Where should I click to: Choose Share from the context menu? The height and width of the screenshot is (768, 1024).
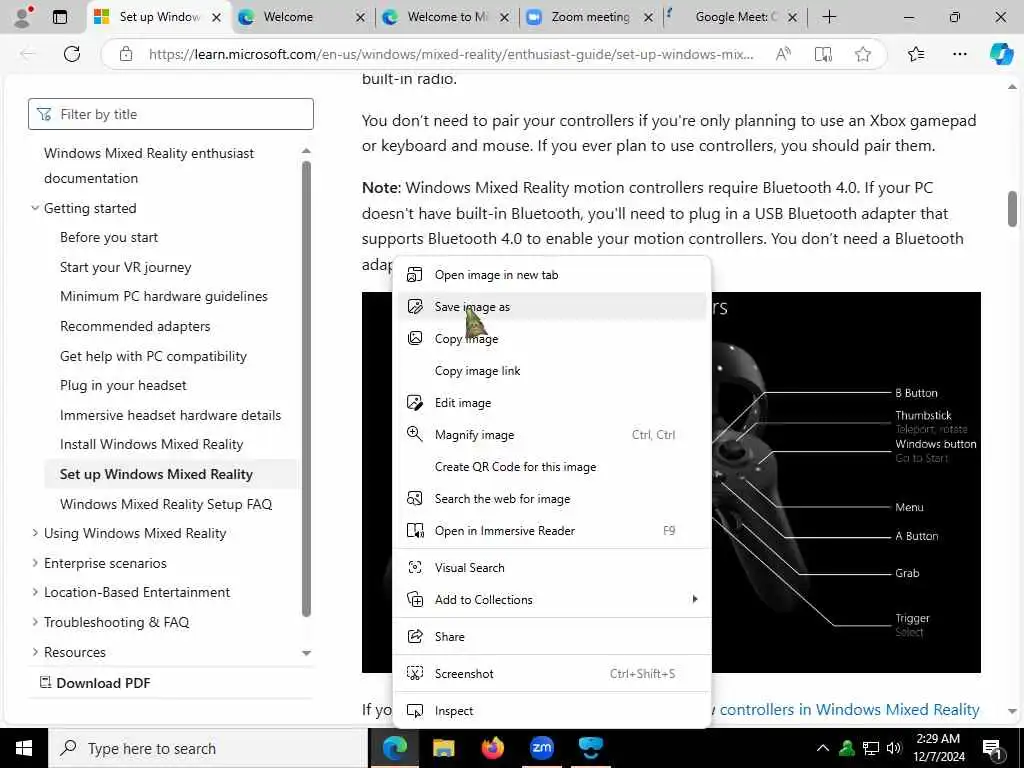point(552,637)
